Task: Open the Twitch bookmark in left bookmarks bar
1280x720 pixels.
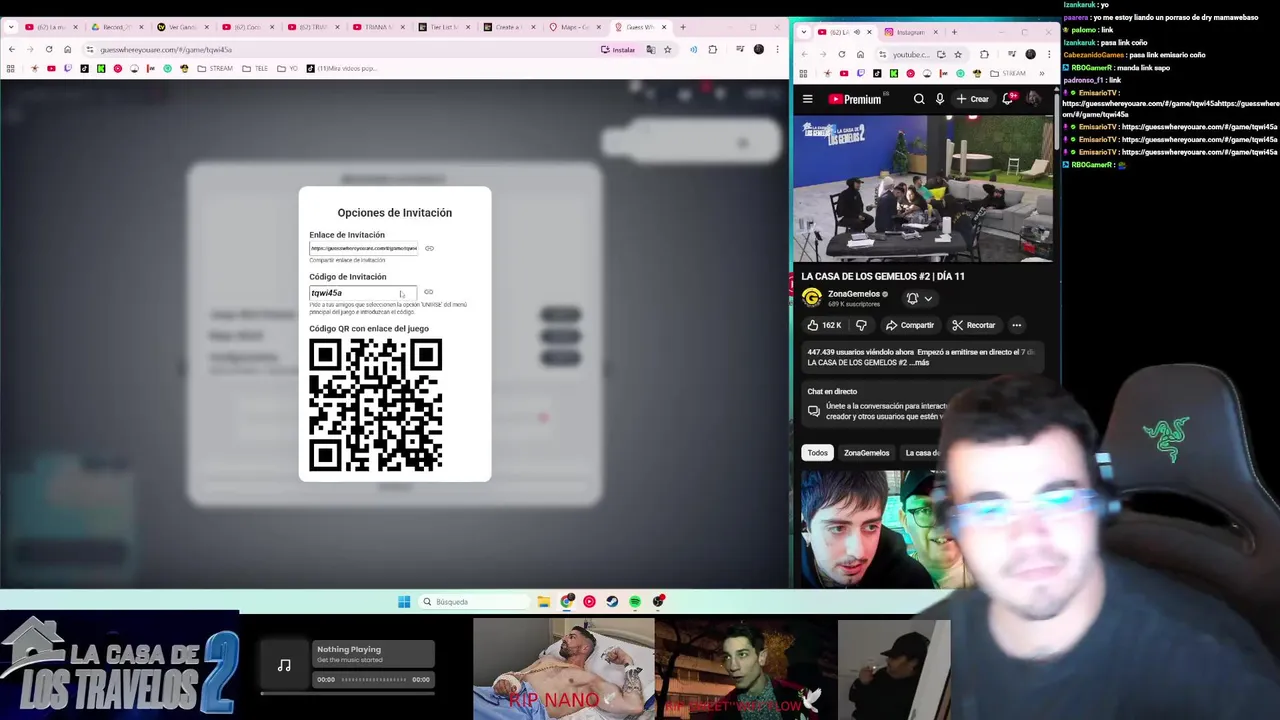Action: tap(68, 68)
